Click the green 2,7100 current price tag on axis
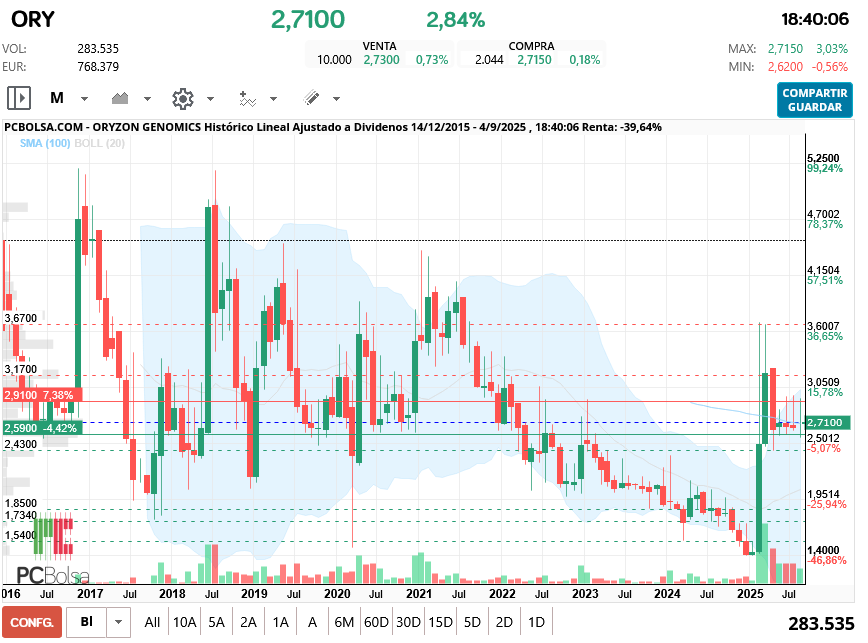Image resolution: width=868 pixels, height=643 pixels. pos(828,423)
